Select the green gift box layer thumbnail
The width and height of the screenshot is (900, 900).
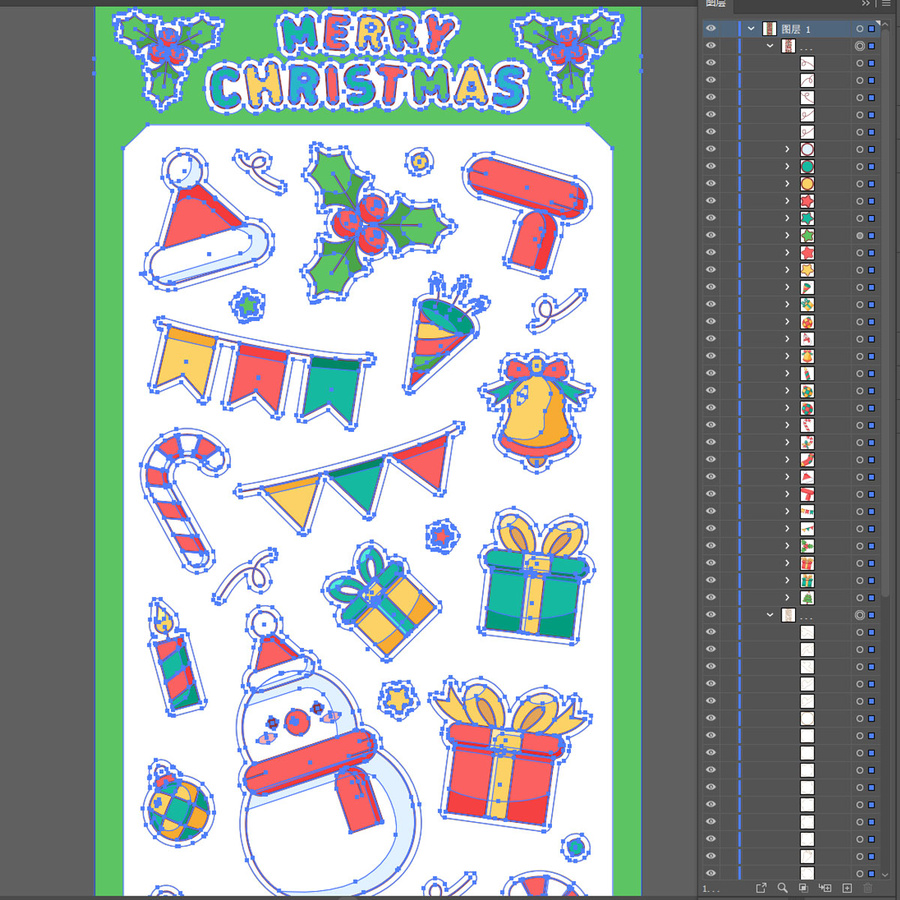click(807, 580)
